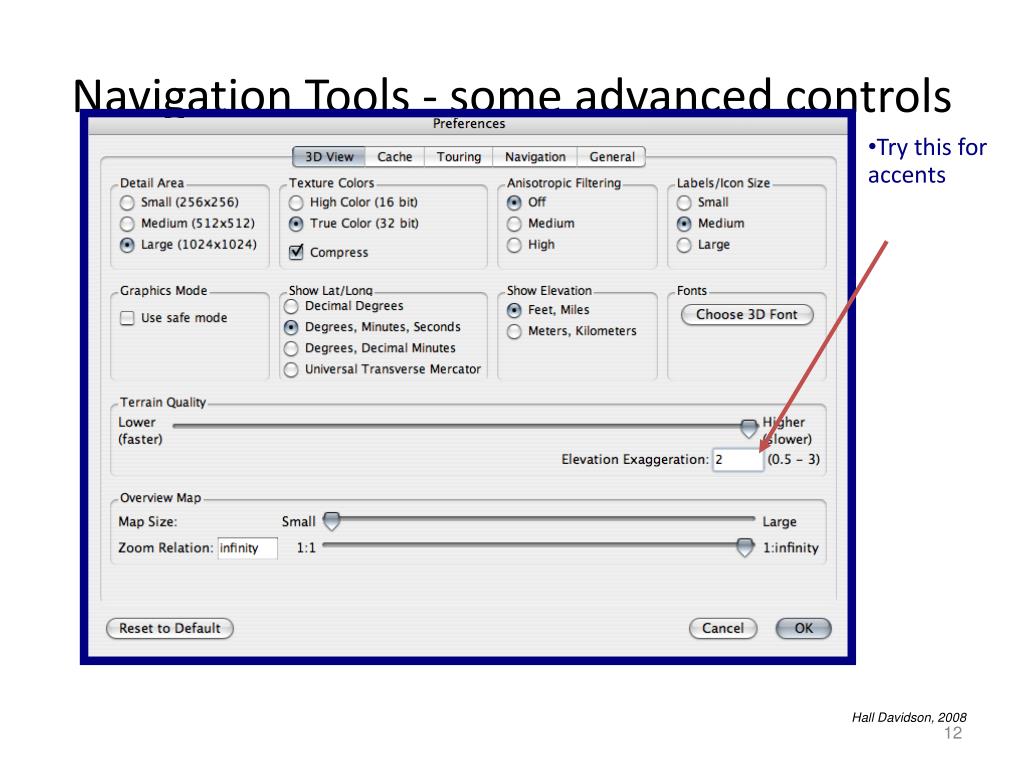Click the 'Large' map size label

[x=779, y=522]
